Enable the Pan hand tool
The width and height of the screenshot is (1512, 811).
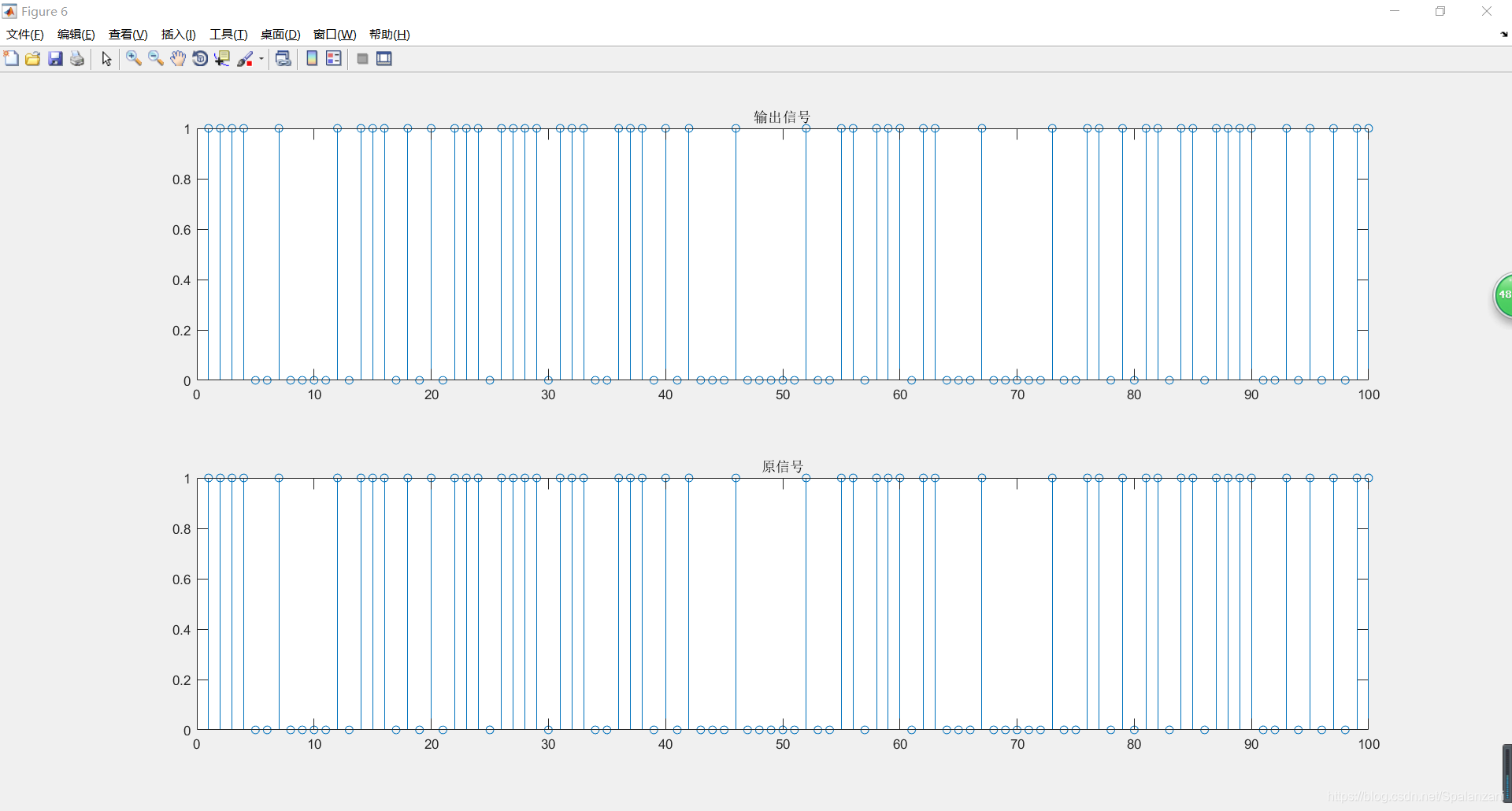tap(178, 59)
